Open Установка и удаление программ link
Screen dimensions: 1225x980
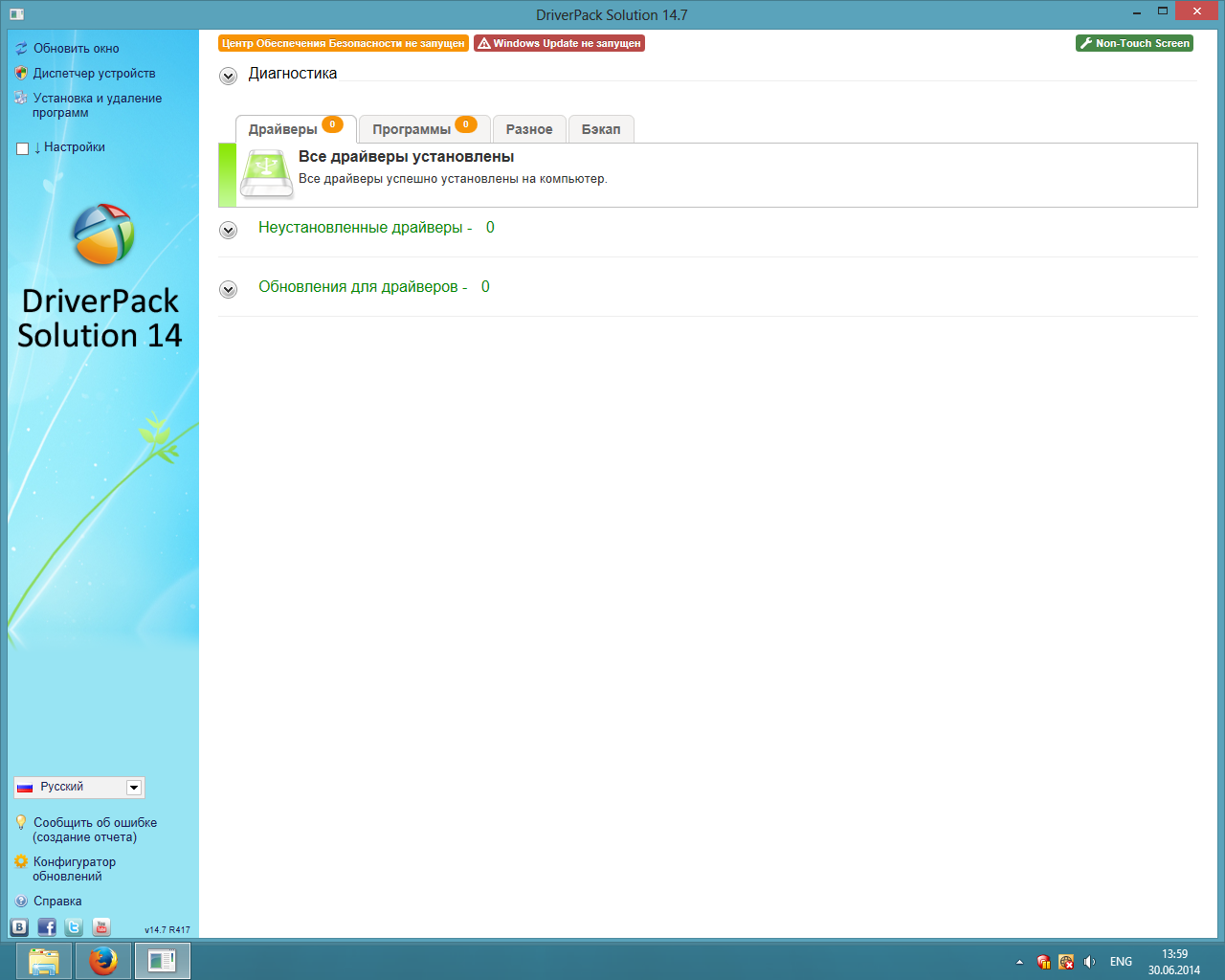[x=97, y=105]
